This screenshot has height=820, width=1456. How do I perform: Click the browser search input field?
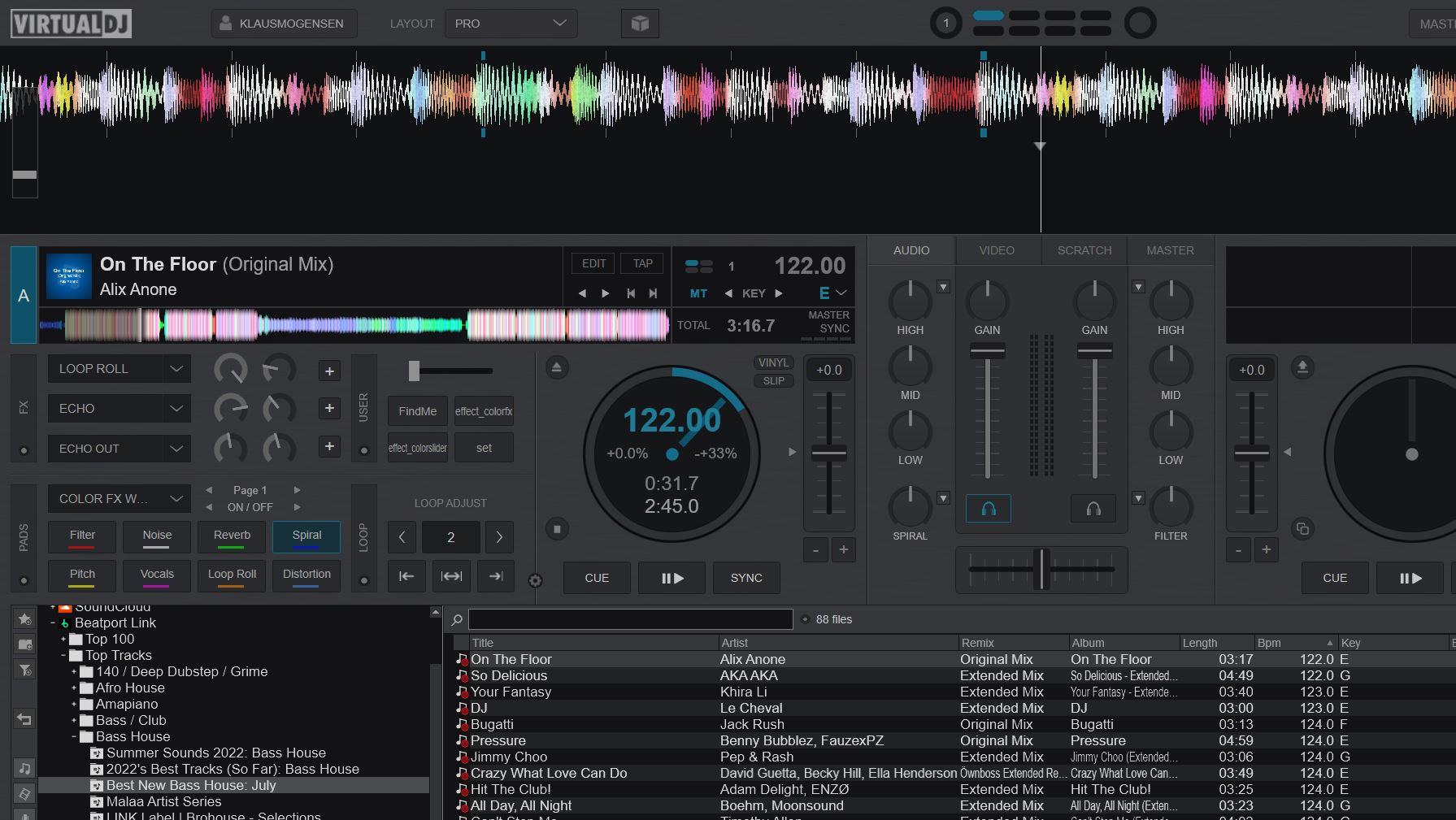point(630,619)
